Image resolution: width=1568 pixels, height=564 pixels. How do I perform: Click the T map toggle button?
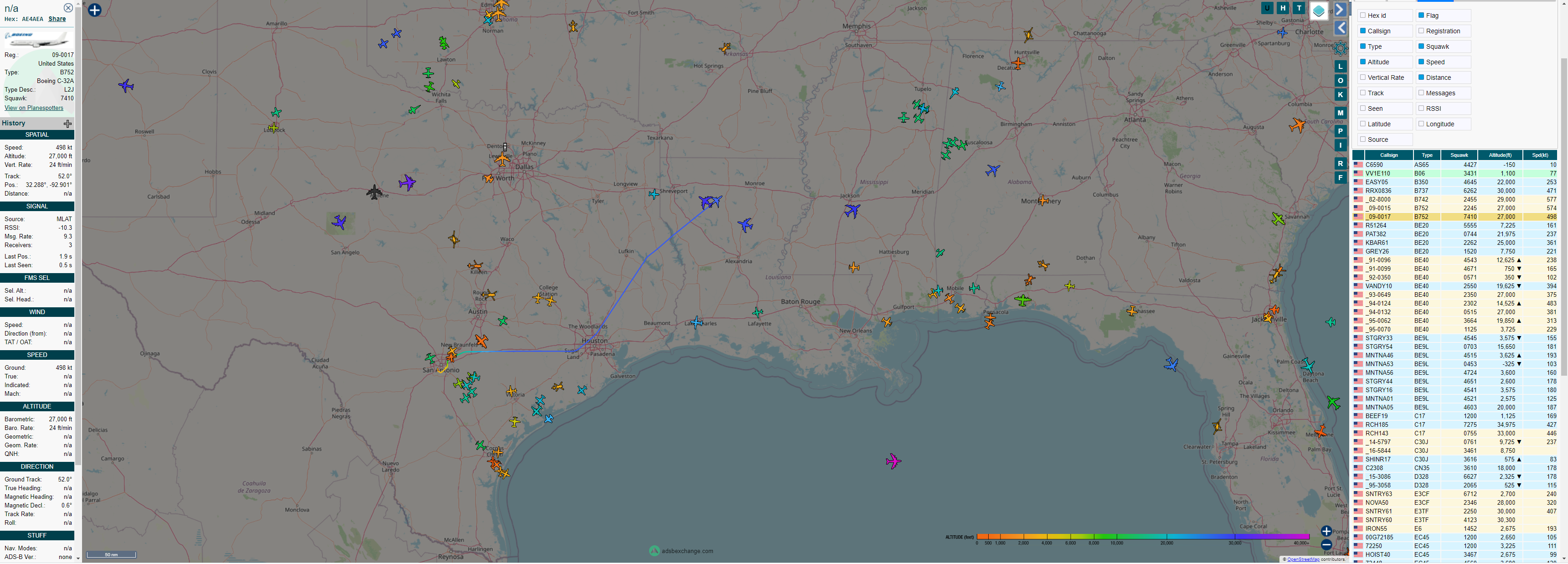pos(1299,8)
